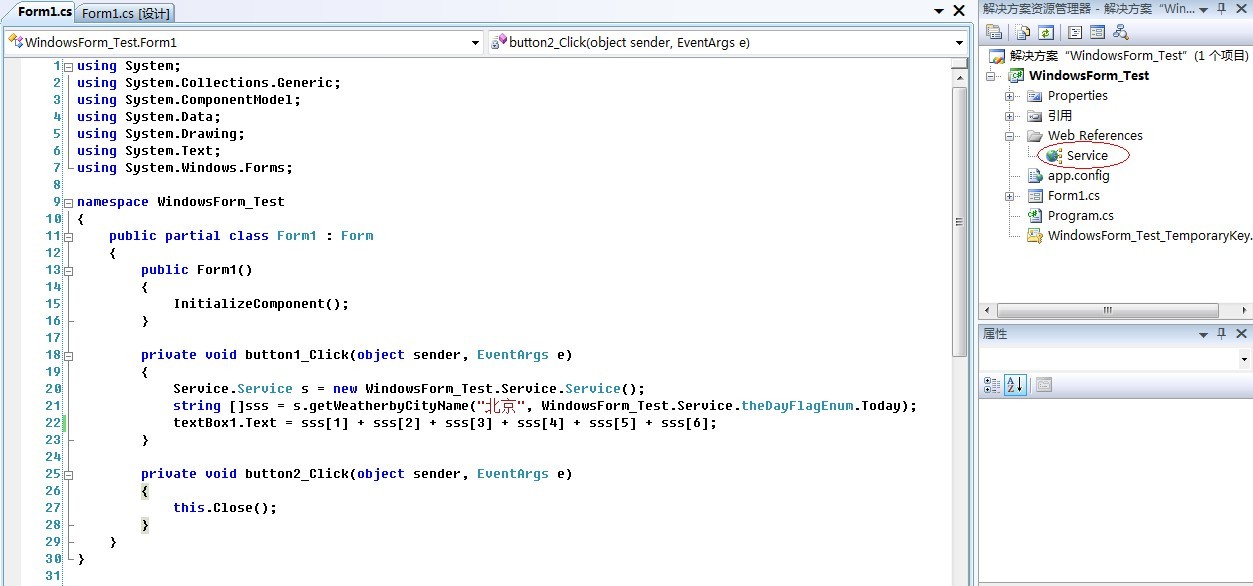Click the Show All Files toolbar icon
Screen dimensions: 1253x586
coord(1020,33)
